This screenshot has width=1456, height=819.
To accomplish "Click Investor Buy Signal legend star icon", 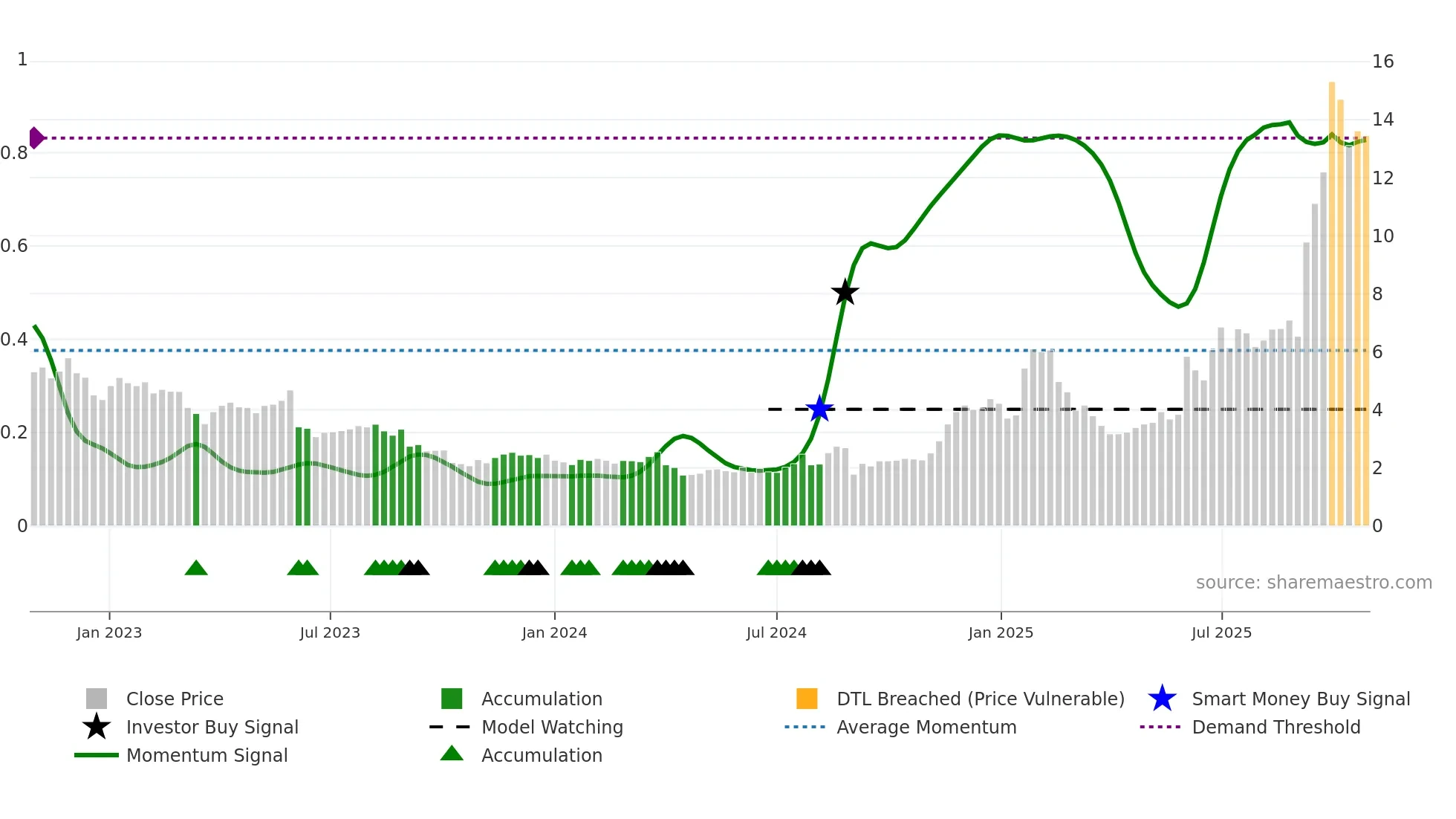I will [x=97, y=727].
